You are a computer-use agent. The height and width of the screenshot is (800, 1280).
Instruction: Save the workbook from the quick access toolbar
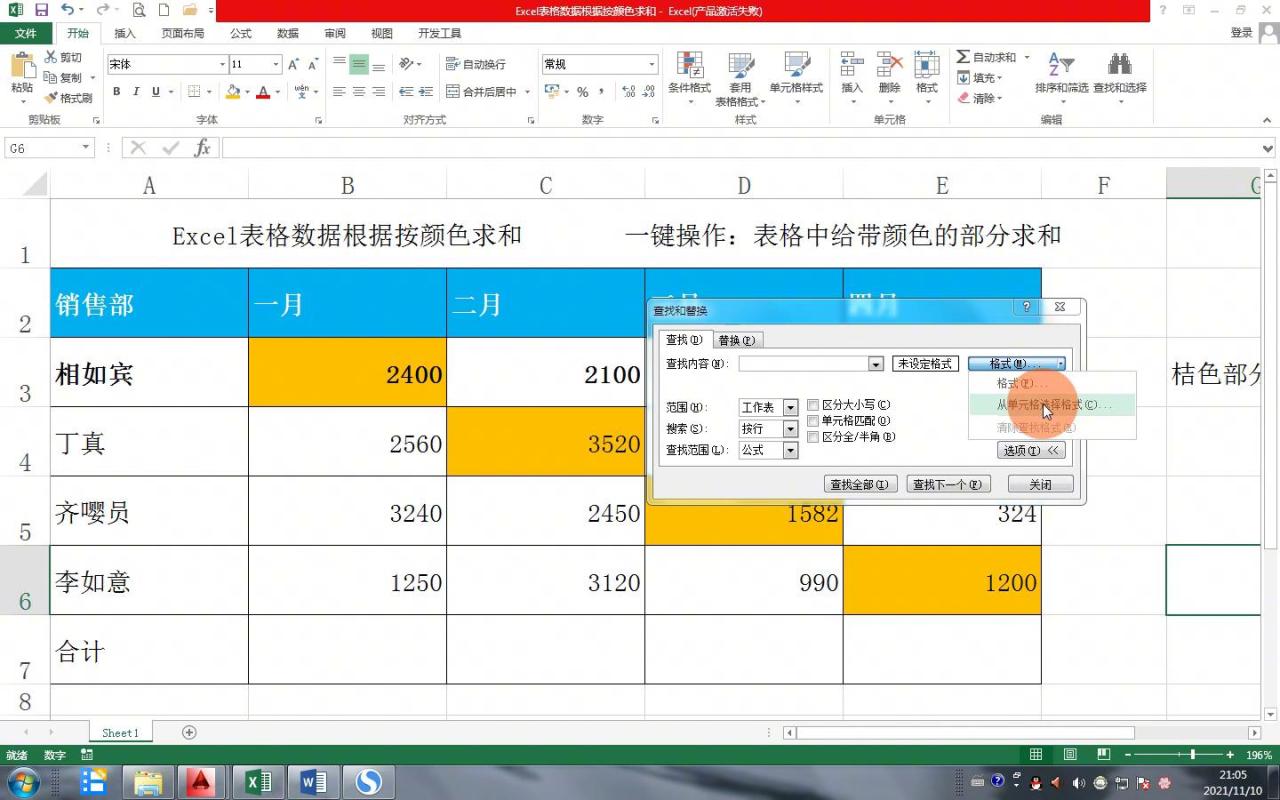tap(41, 10)
